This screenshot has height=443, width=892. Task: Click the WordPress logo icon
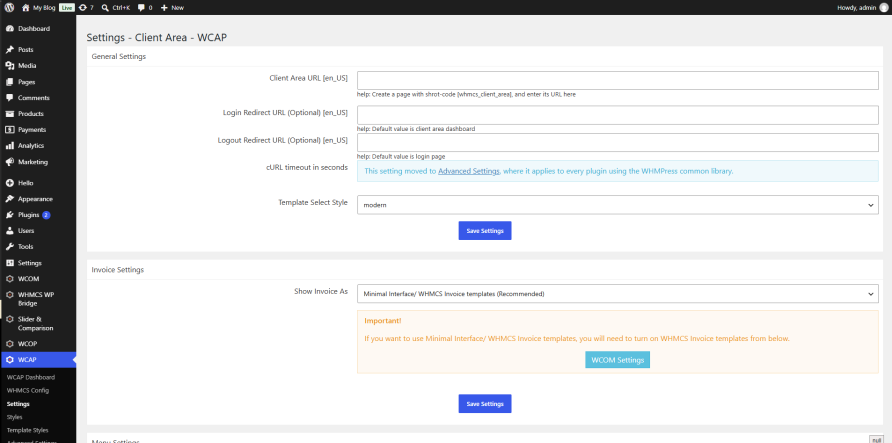[x=10, y=7]
